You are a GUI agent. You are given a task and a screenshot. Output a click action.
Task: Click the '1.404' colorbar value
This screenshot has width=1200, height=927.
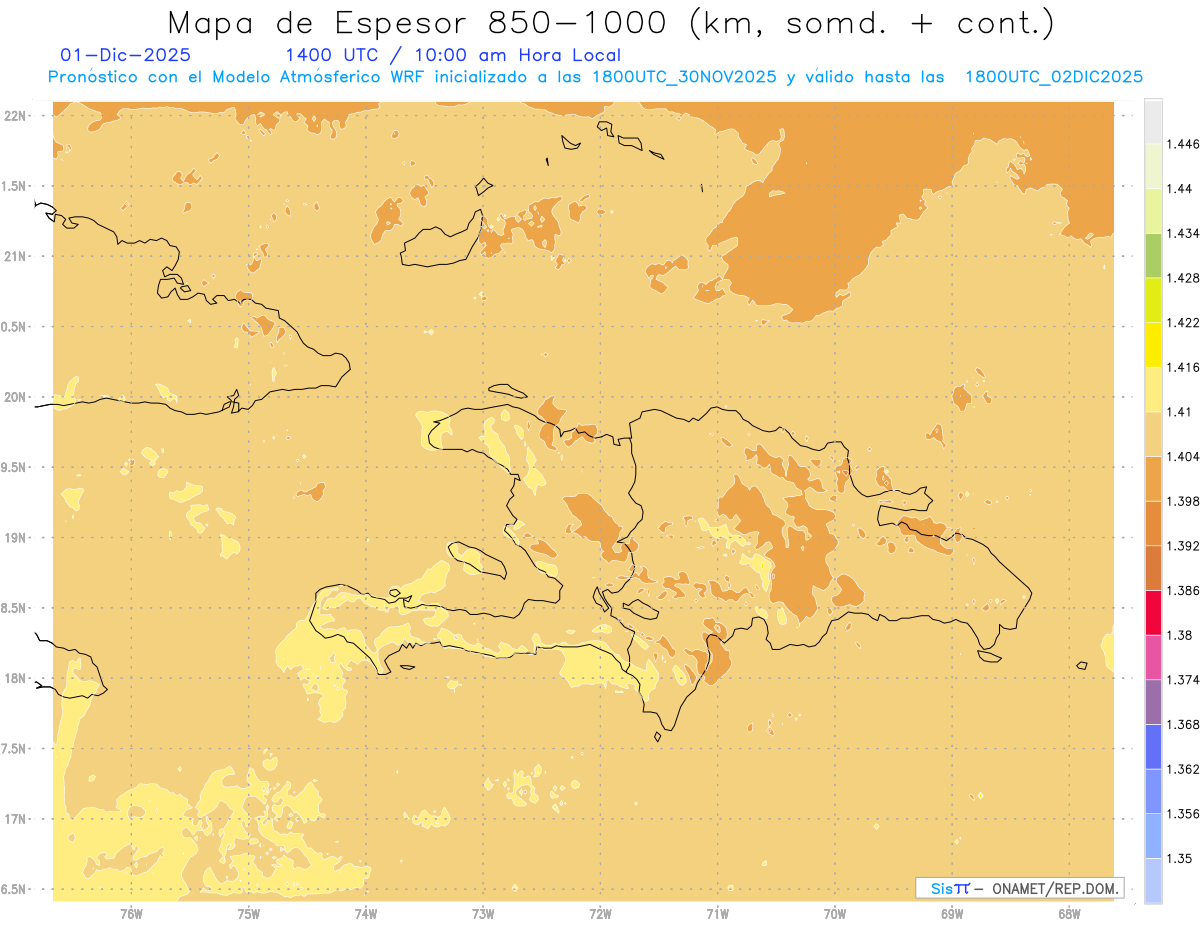coord(1184,456)
